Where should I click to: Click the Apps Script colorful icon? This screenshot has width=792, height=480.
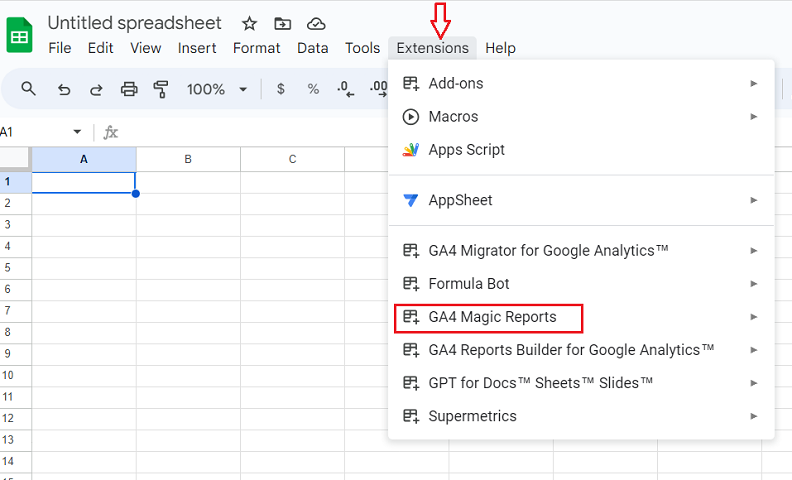[411, 150]
